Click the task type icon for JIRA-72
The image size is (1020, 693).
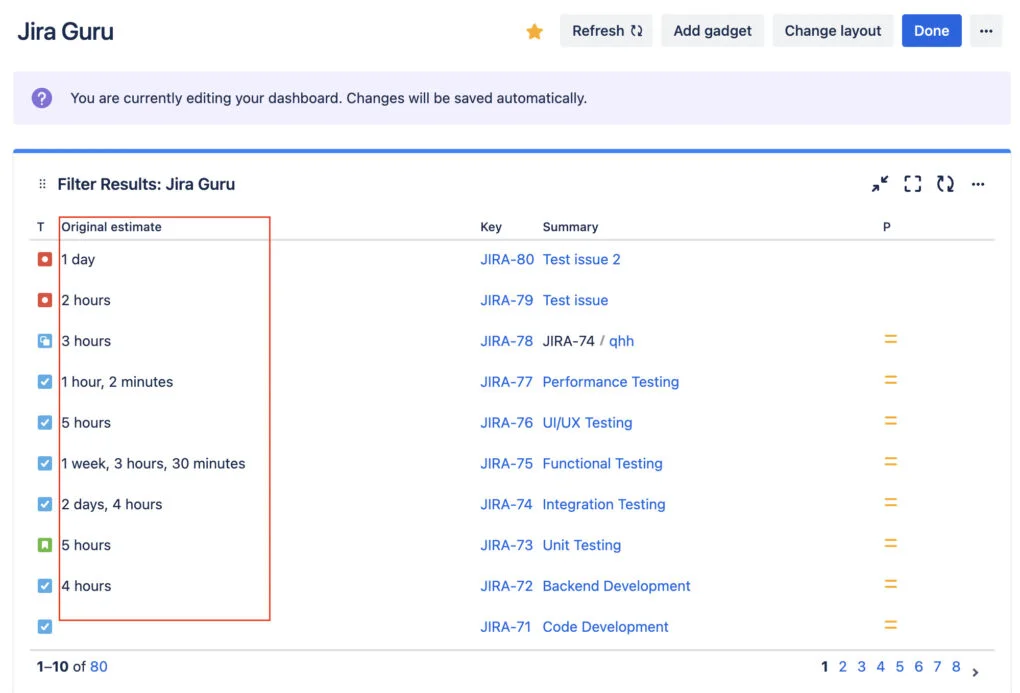click(x=44, y=586)
